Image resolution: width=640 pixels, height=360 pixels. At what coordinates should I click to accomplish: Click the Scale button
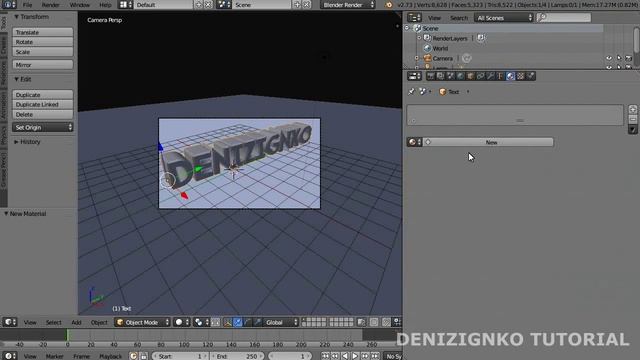pos(42,52)
